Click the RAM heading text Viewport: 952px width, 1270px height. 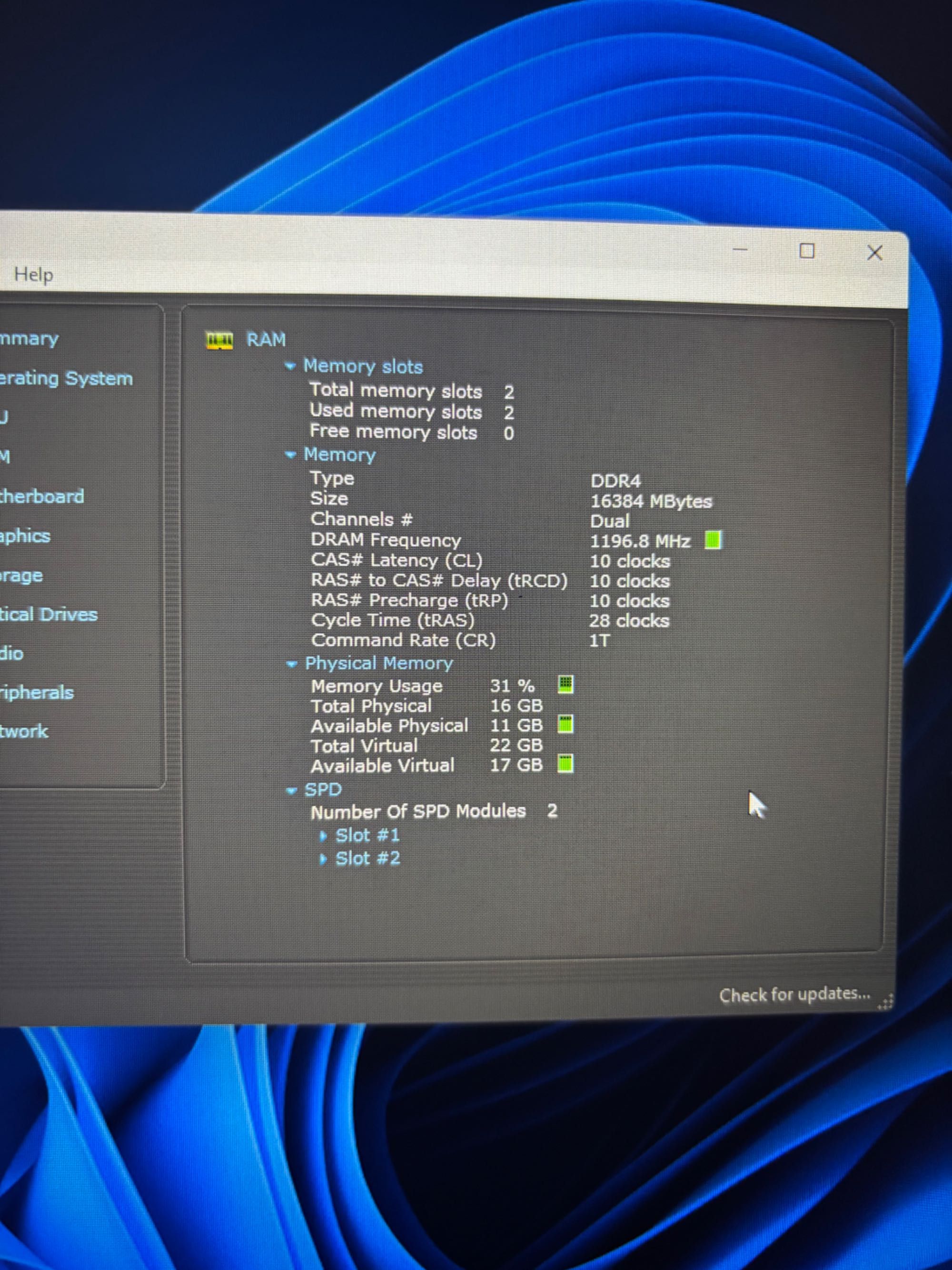click(x=266, y=340)
